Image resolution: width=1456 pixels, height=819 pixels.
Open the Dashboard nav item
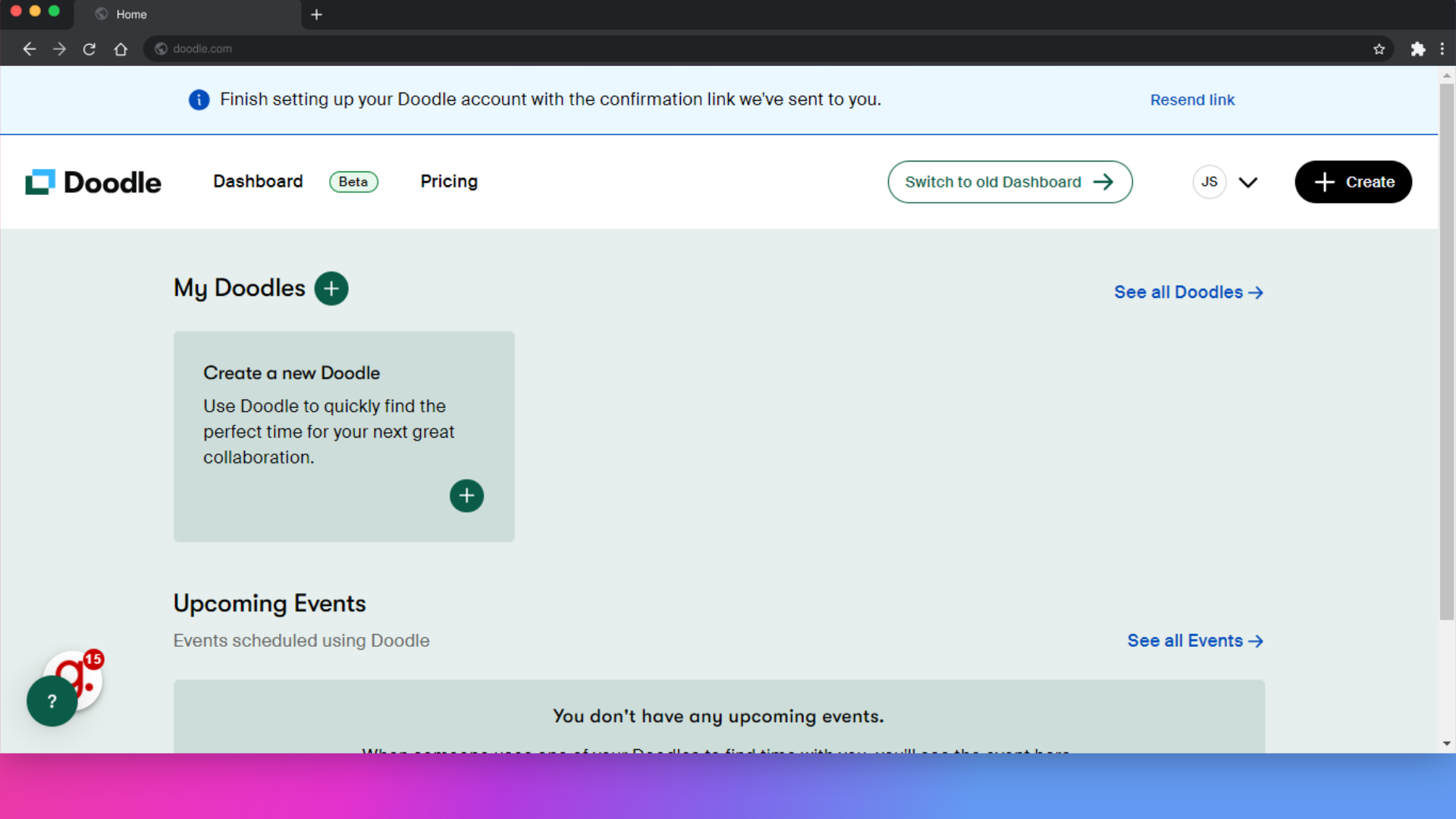[x=258, y=181]
